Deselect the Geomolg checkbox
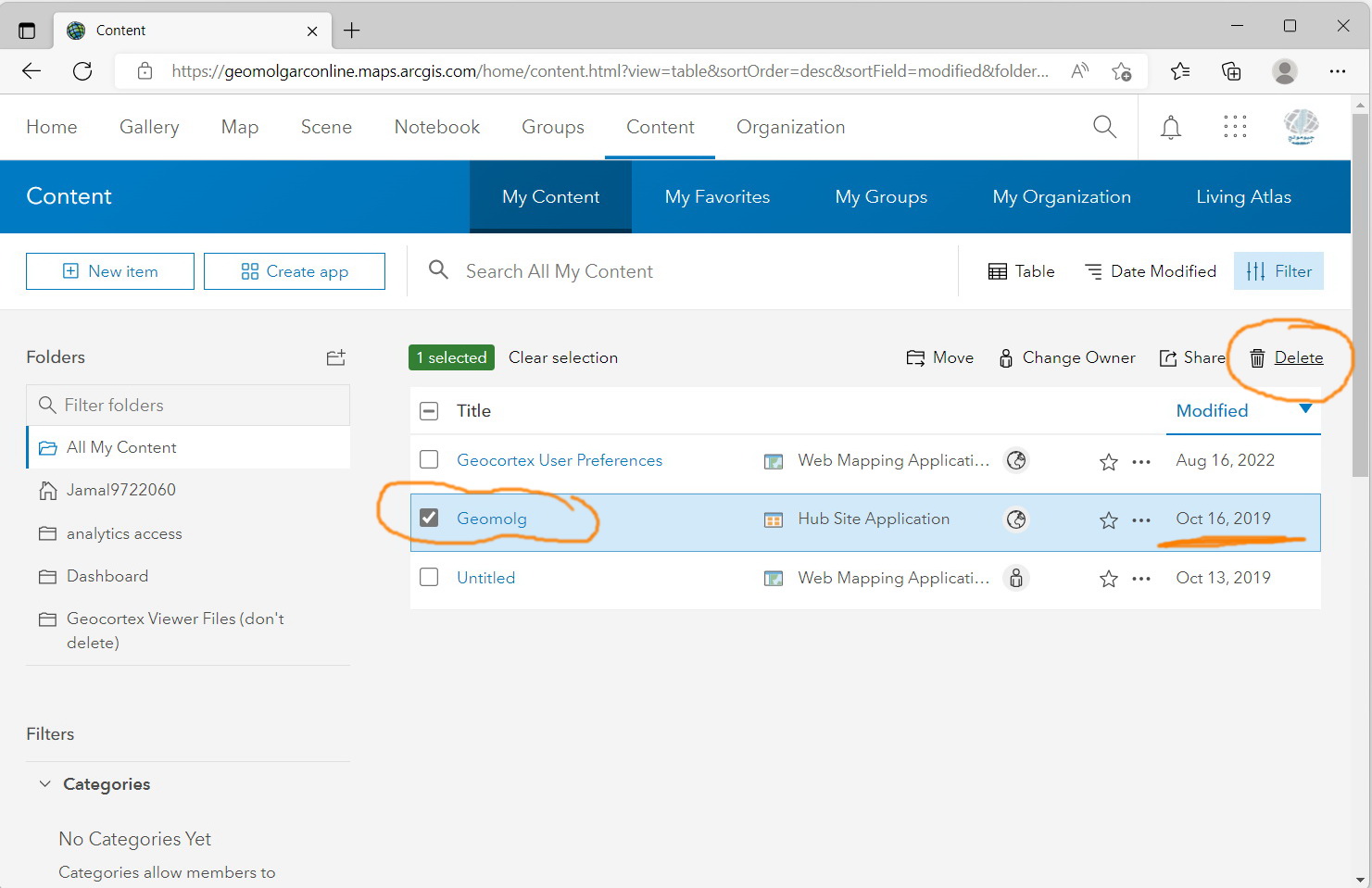This screenshot has width=1372, height=888. pyautogui.click(x=429, y=518)
